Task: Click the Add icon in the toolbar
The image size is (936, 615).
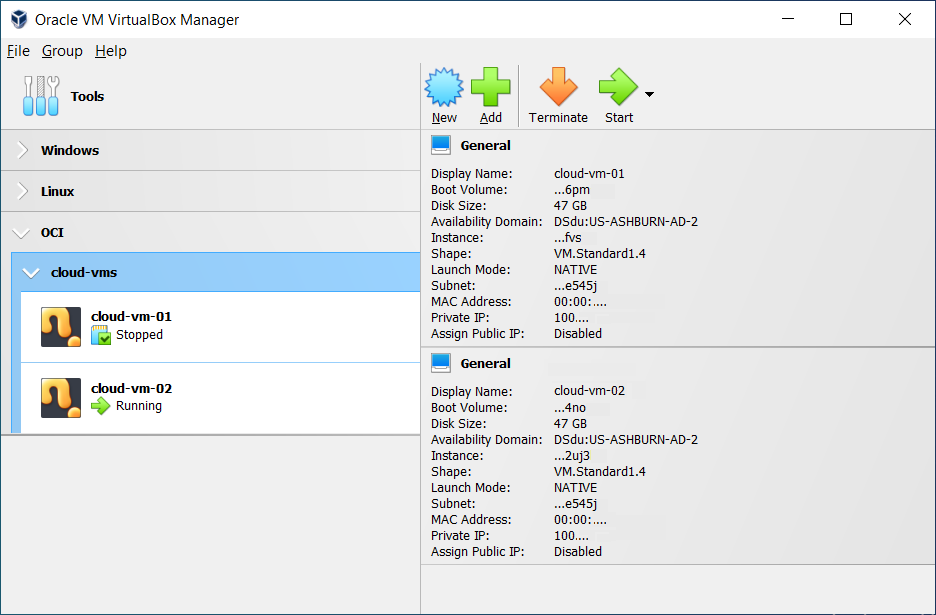Action: click(x=491, y=88)
